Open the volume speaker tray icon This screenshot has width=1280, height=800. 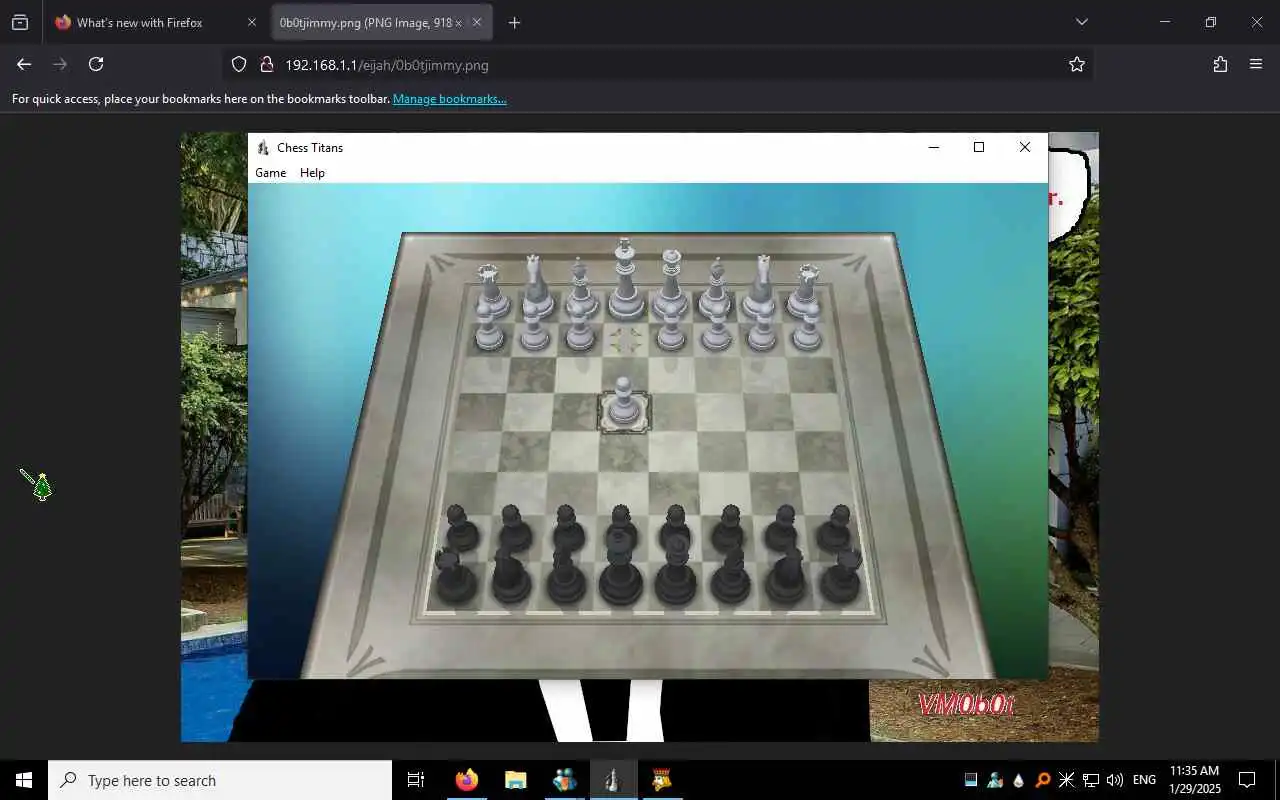point(1115,780)
